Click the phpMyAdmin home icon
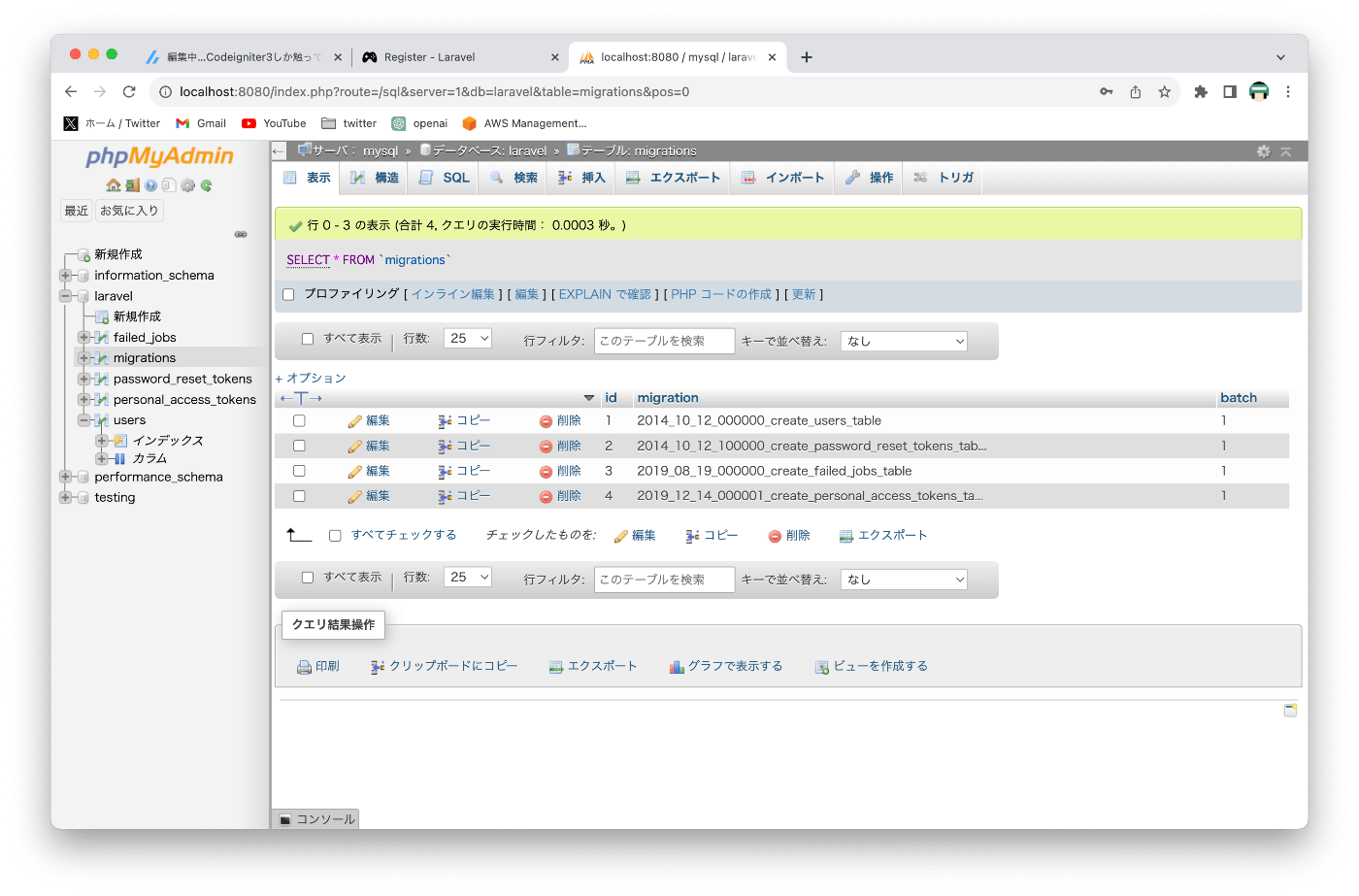Viewport: 1359px width, 896px height. 114,184
